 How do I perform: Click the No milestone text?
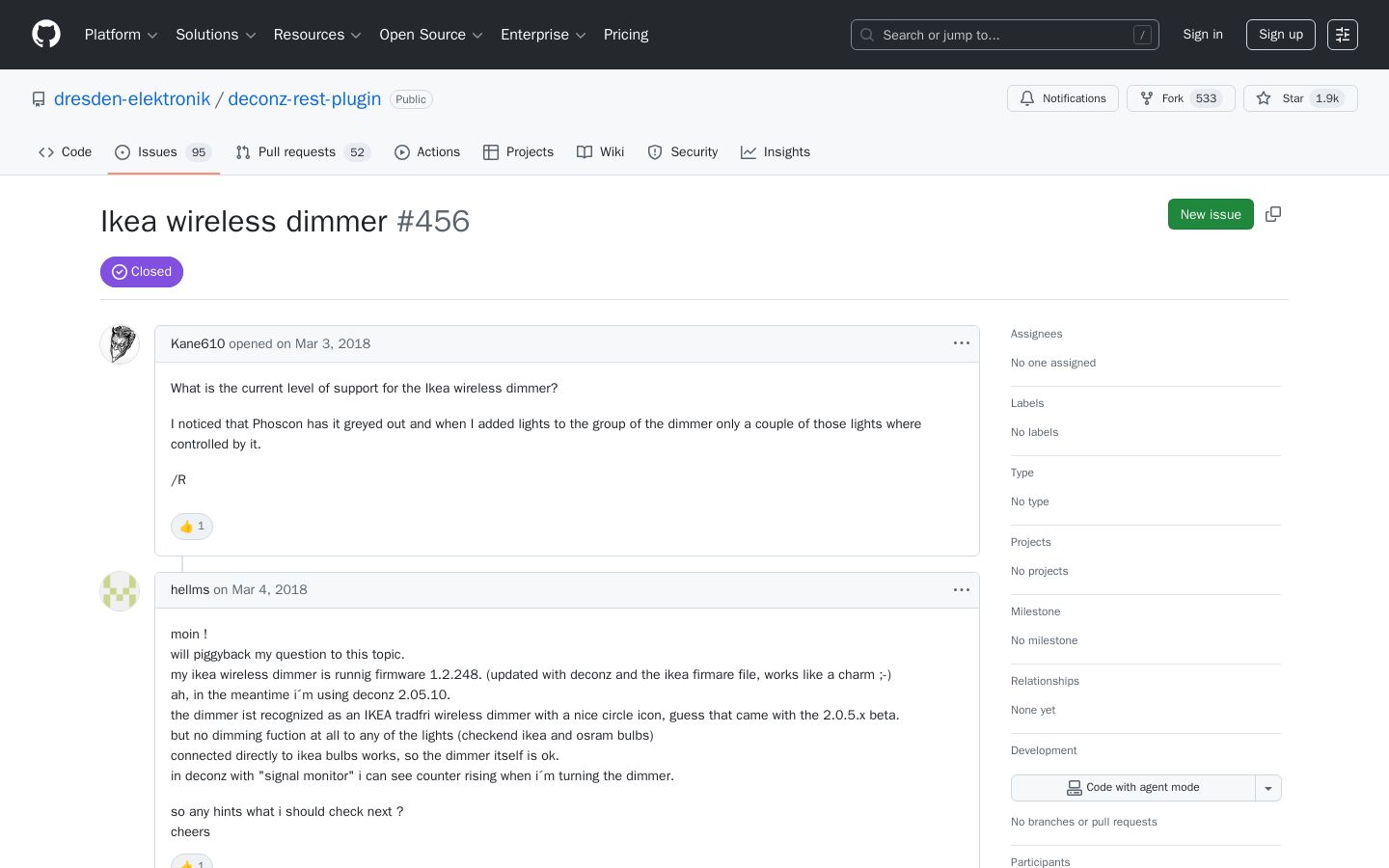[1045, 640]
